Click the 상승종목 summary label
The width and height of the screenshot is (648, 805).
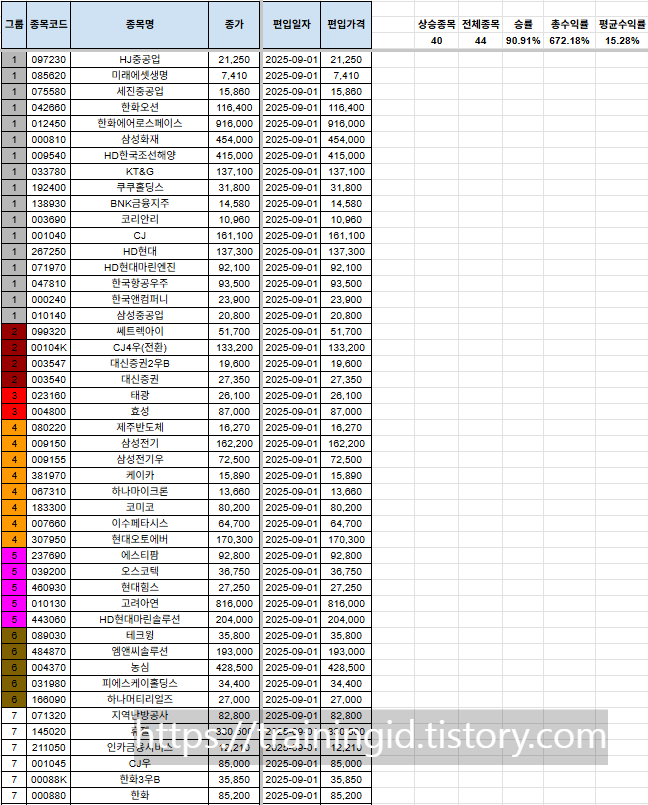point(436,24)
